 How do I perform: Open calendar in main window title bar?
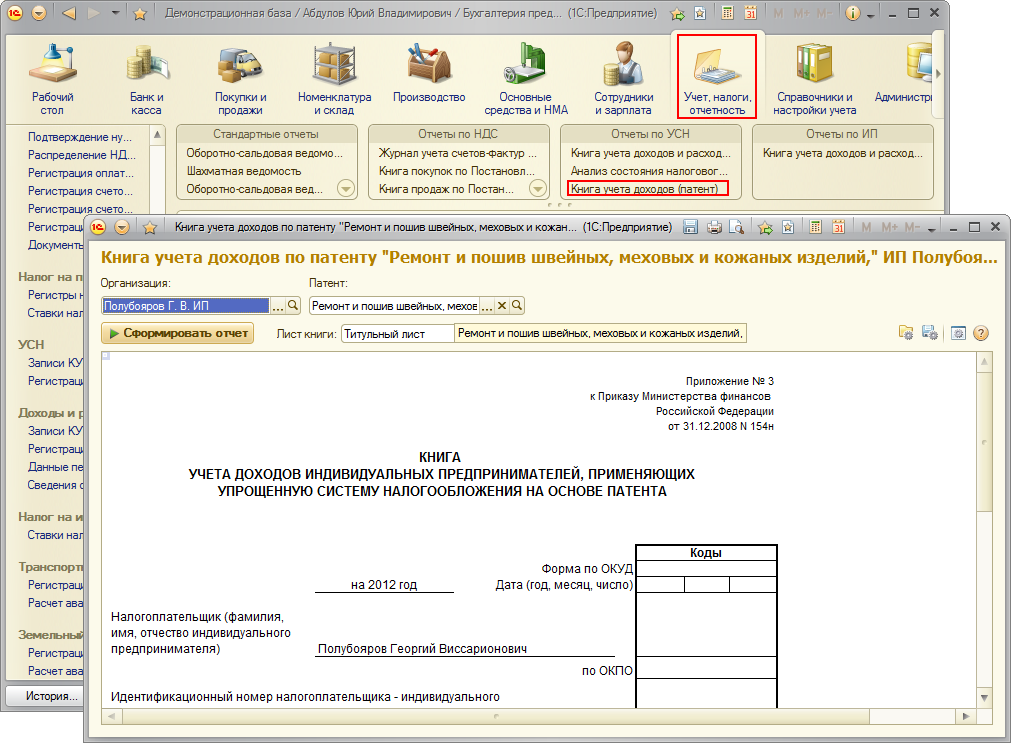pos(750,13)
